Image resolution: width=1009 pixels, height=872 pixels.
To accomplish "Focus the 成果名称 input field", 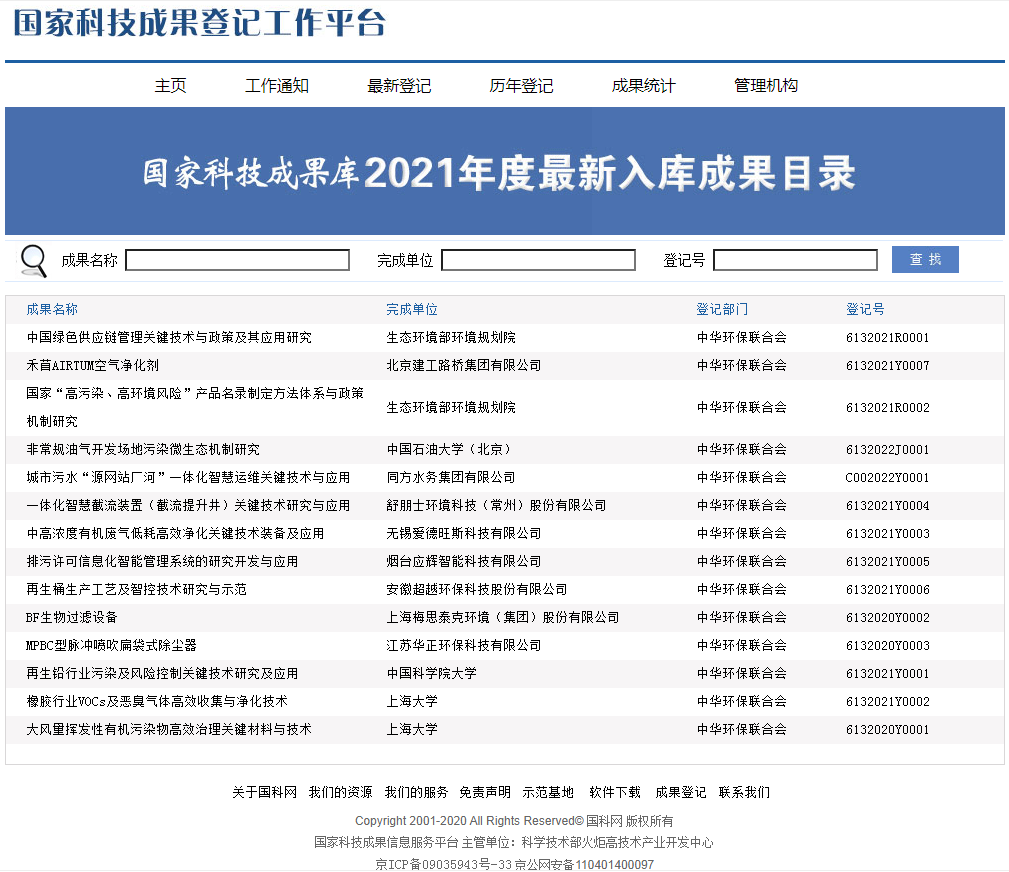I will (237, 261).
